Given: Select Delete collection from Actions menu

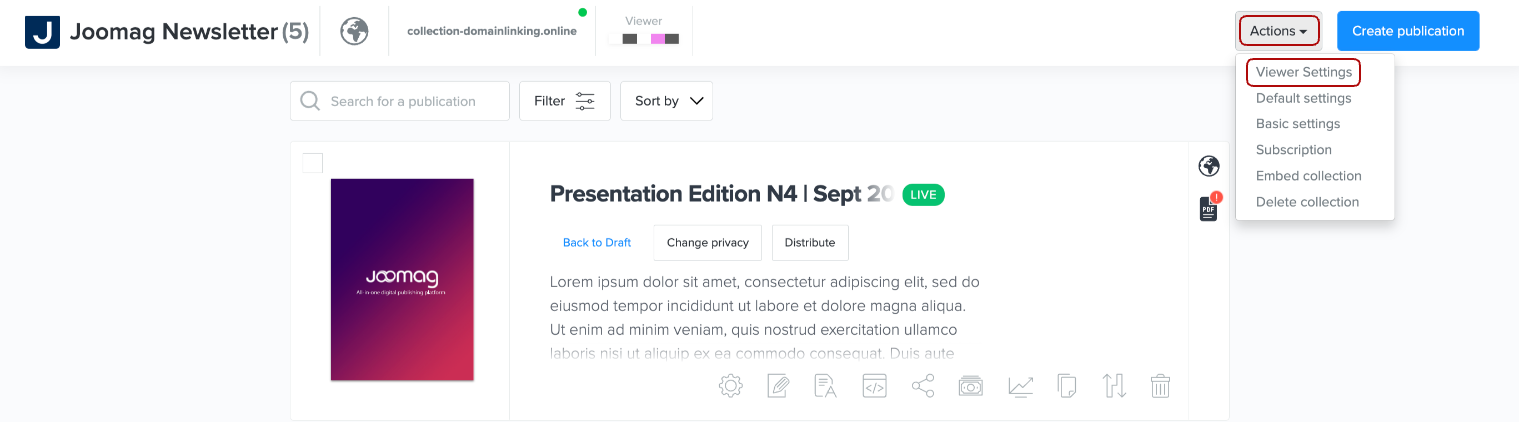Looking at the screenshot, I should (x=1307, y=202).
